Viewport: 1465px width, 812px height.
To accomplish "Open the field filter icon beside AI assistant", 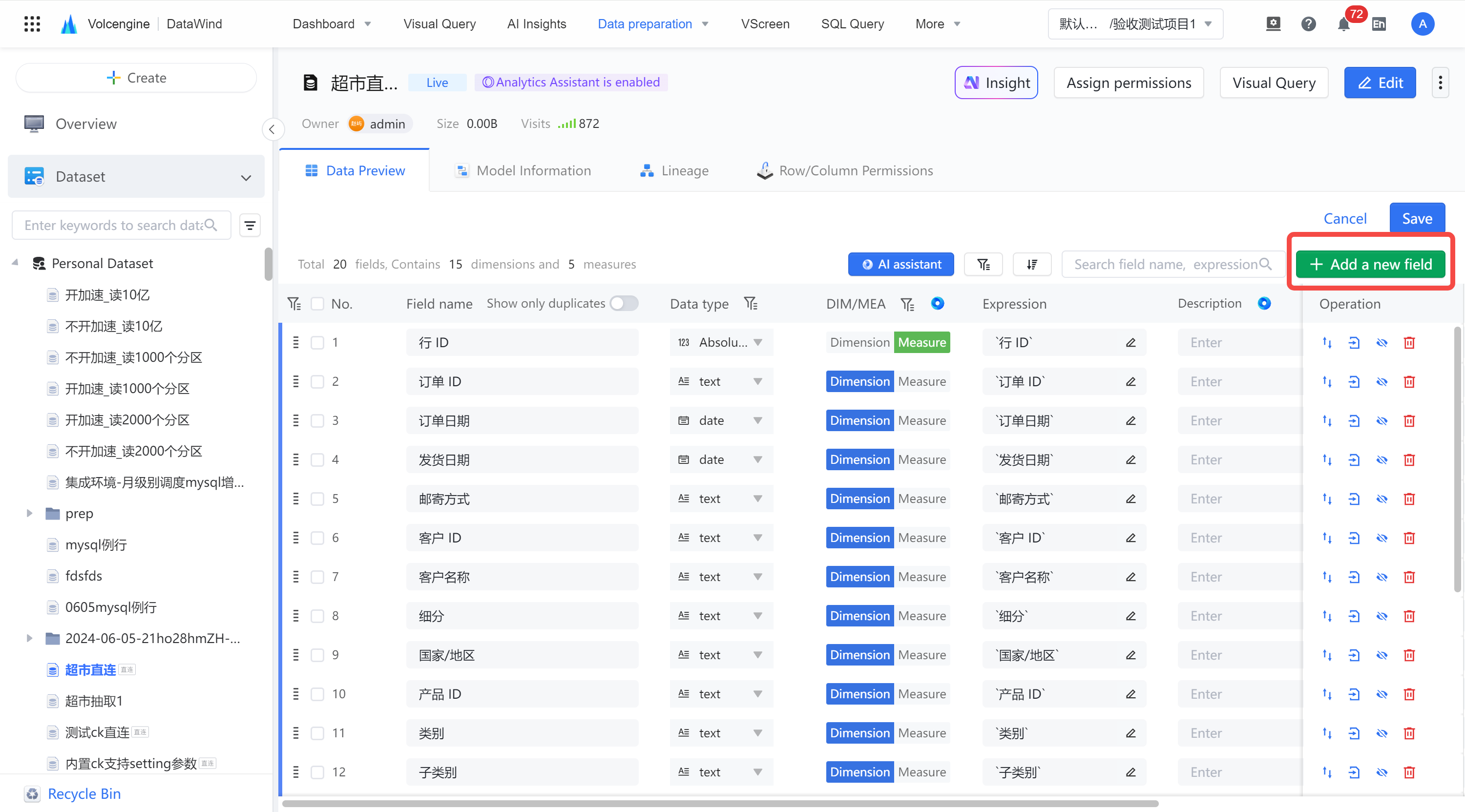I will 984,265.
